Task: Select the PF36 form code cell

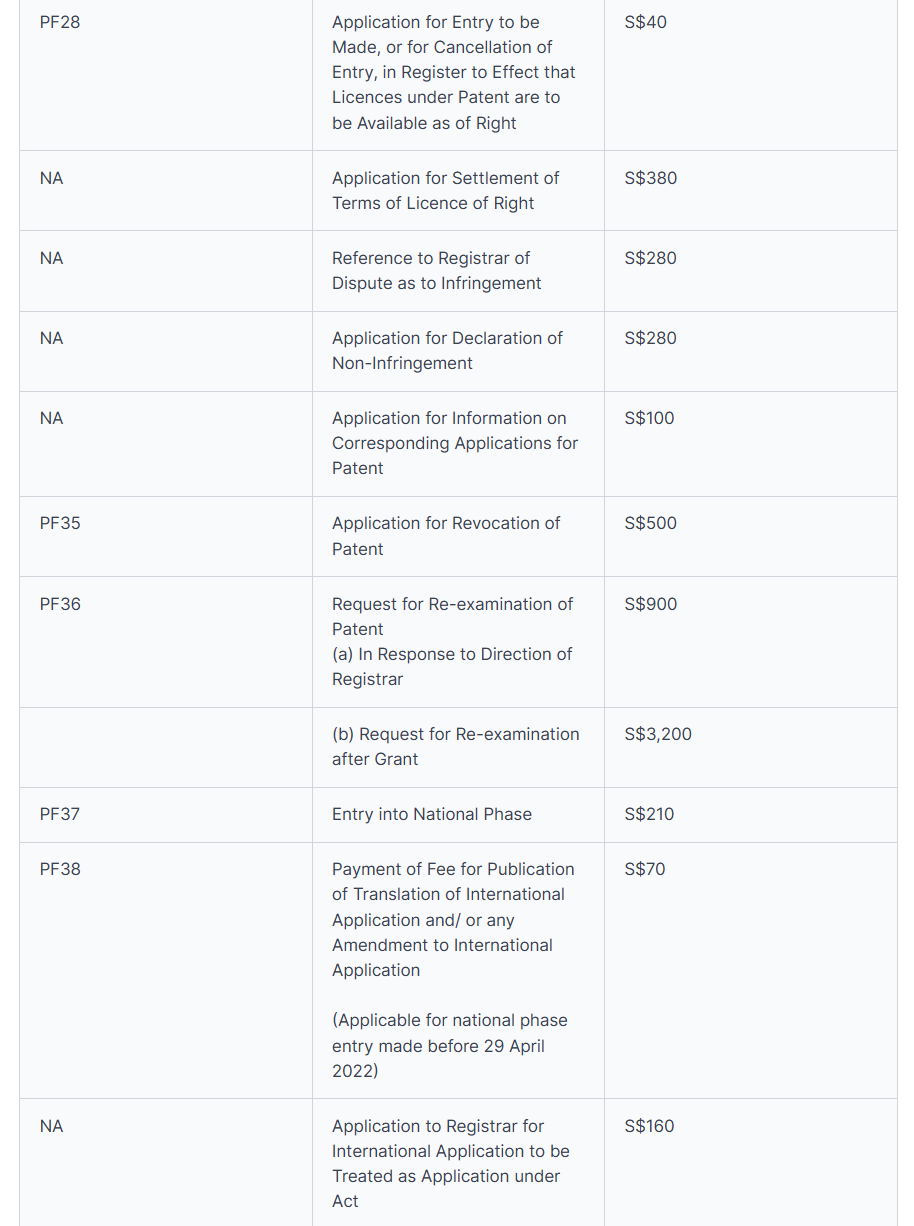Action: 60,604
